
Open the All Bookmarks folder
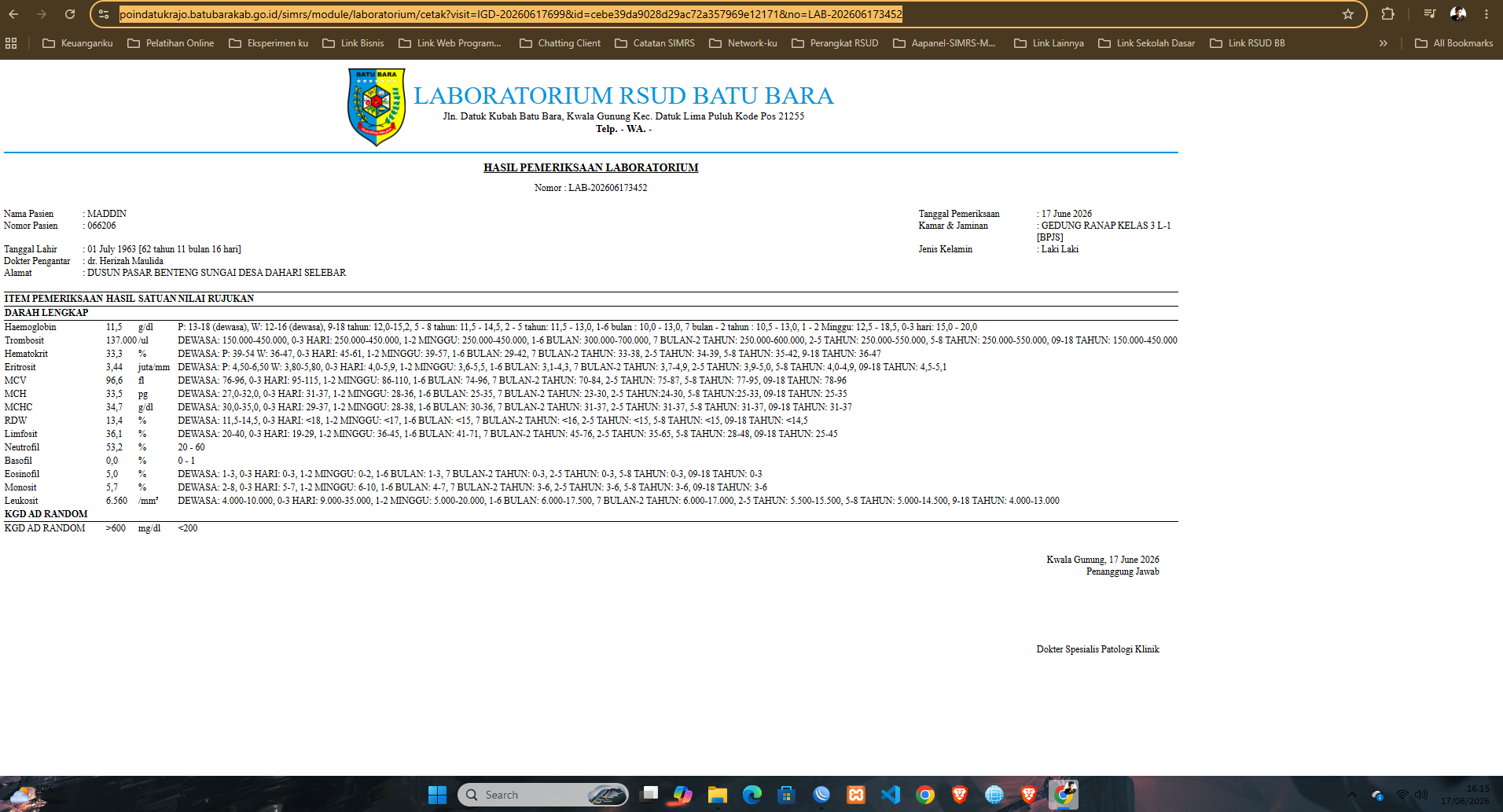pos(1453,43)
